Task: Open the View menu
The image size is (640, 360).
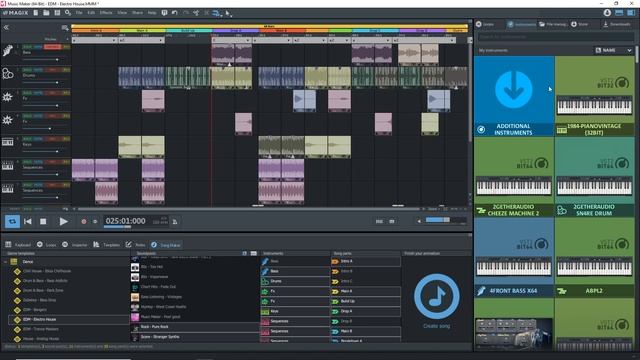Action: tap(122, 13)
